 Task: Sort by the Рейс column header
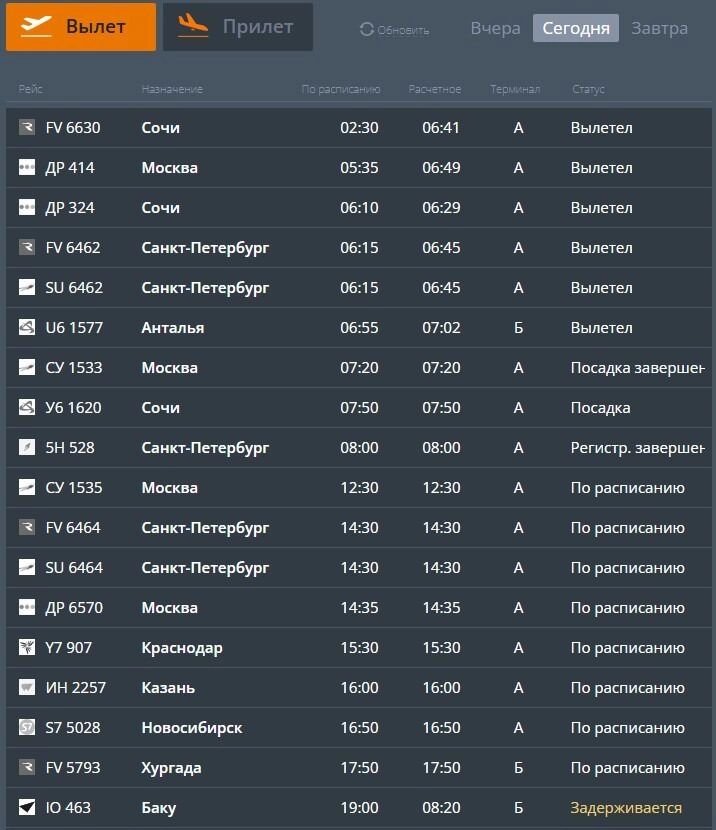[x=30, y=90]
